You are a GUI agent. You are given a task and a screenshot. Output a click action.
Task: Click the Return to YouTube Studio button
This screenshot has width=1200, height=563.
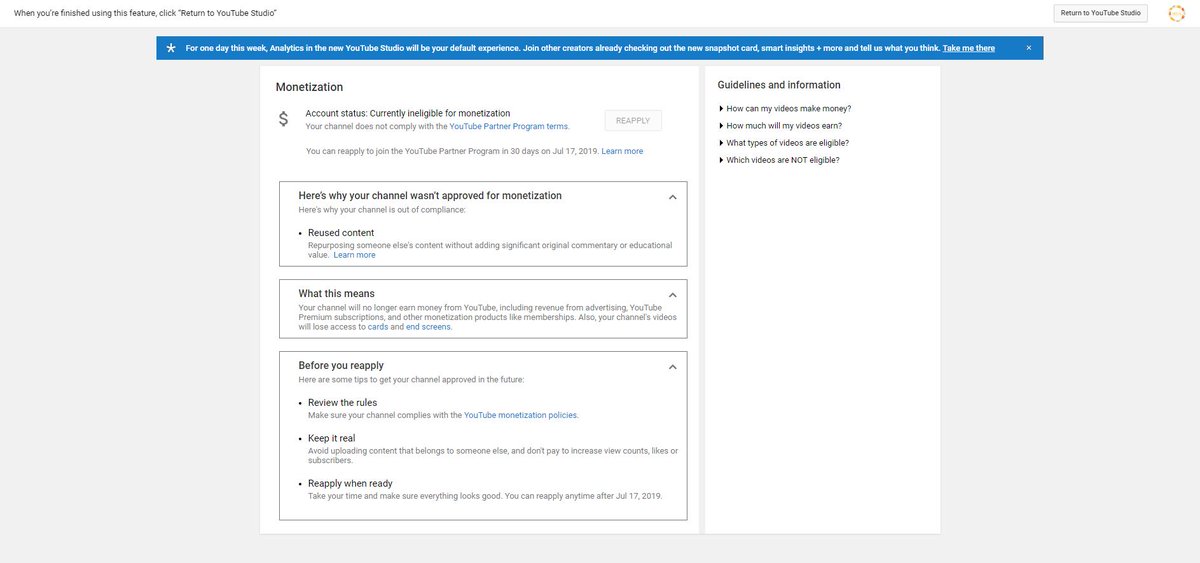point(1100,13)
